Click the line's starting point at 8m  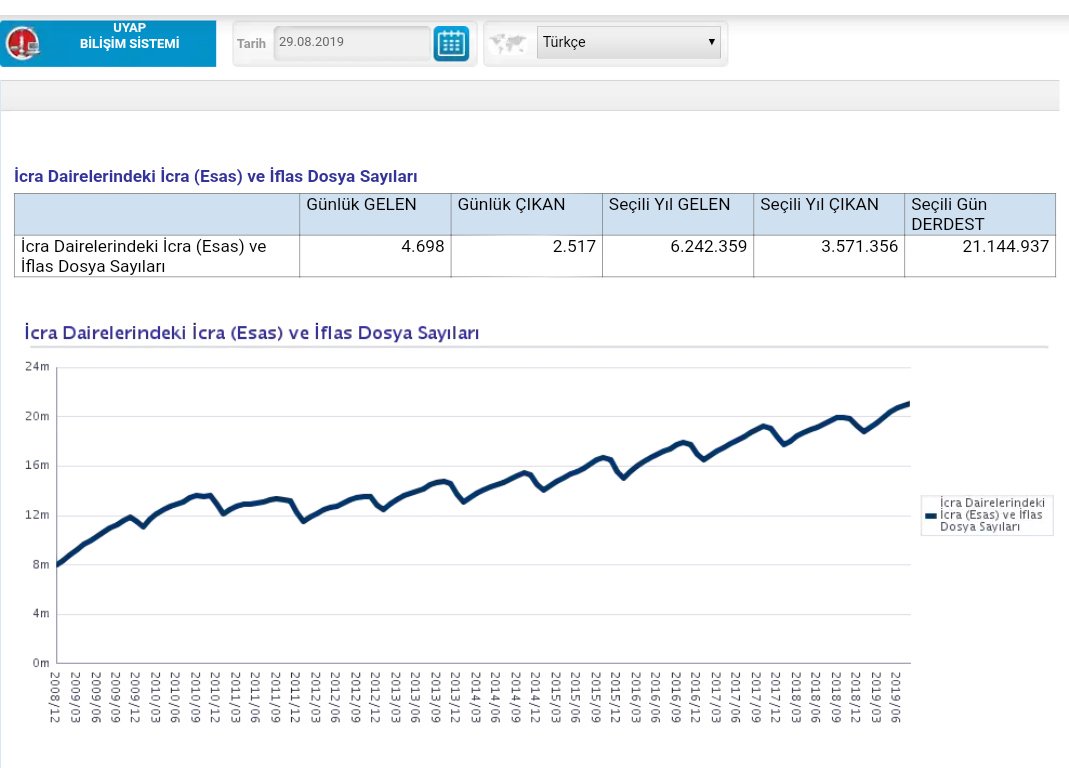pyautogui.click(x=57, y=564)
